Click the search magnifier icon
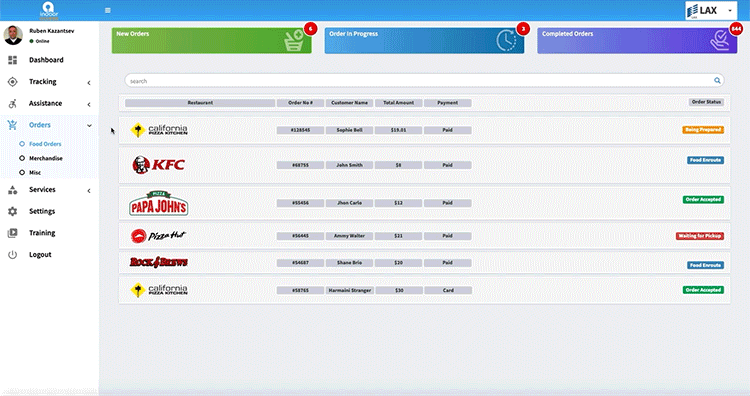Image resolution: width=750 pixels, height=396 pixels. pos(717,81)
